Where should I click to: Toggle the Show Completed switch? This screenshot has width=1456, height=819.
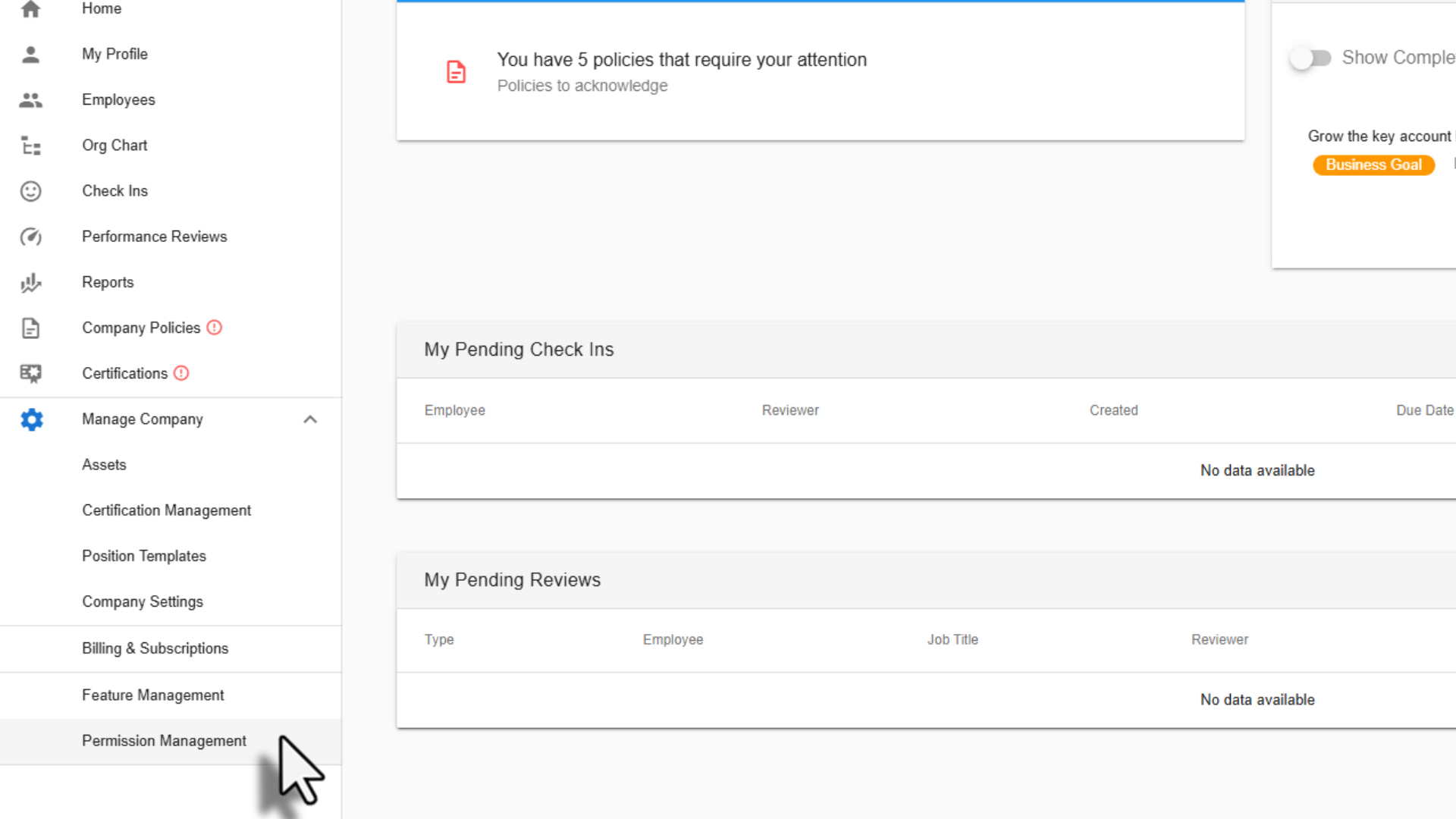coord(1311,58)
